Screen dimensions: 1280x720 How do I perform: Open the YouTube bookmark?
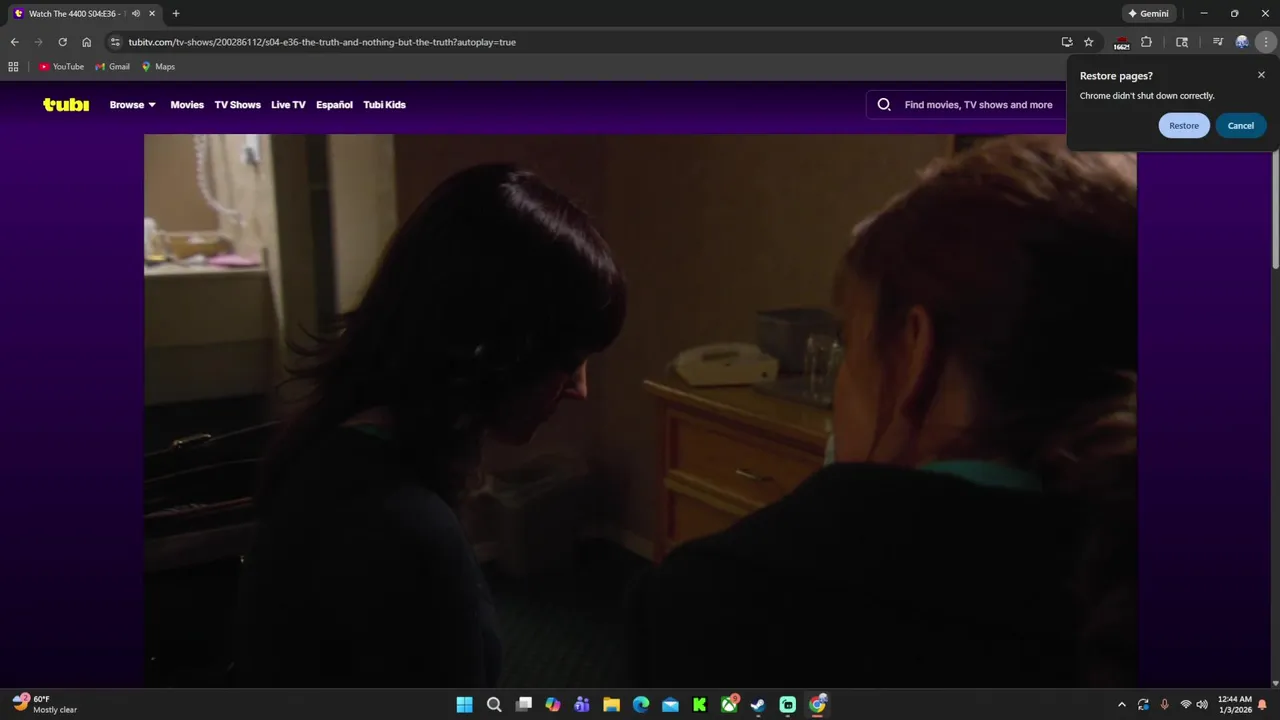(61, 67)
